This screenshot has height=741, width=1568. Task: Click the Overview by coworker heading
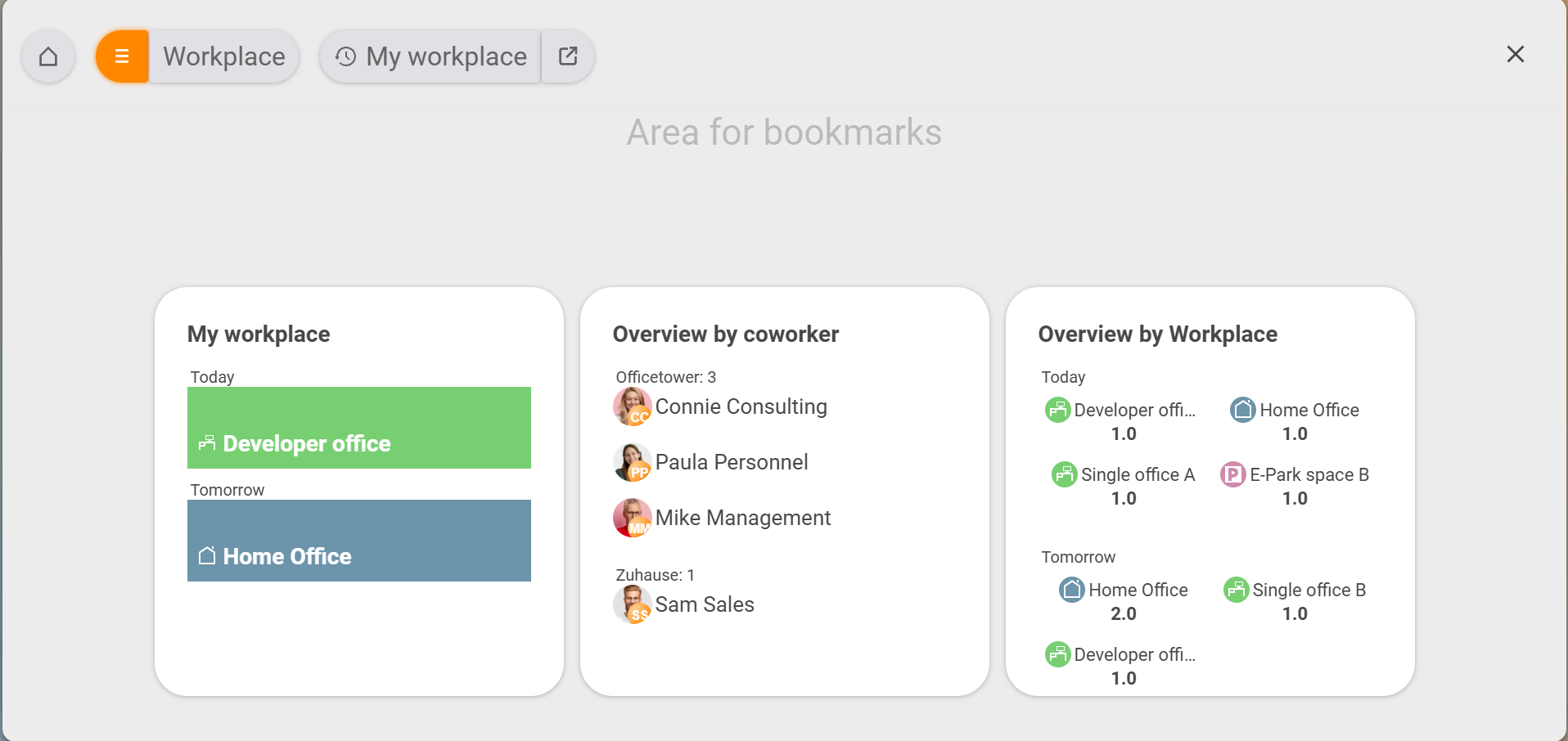(x=726, y=334)
